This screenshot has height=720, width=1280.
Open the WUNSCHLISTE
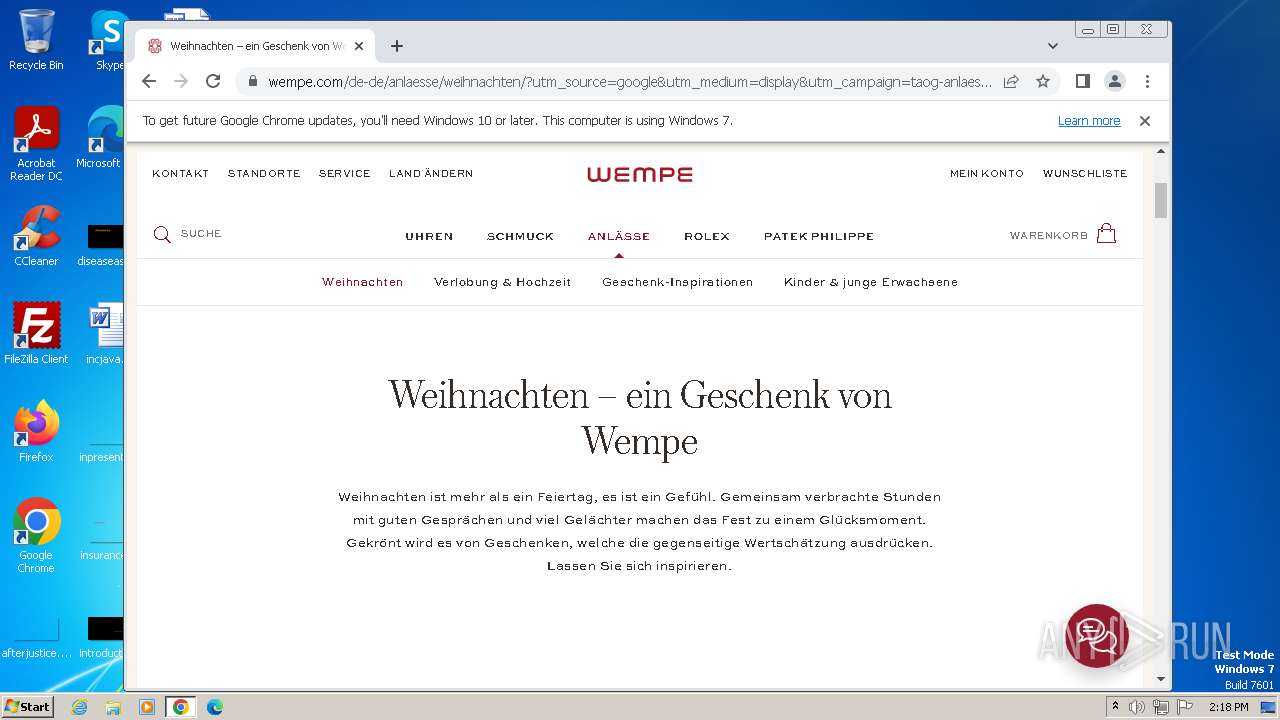click(x=1085, y=174)
